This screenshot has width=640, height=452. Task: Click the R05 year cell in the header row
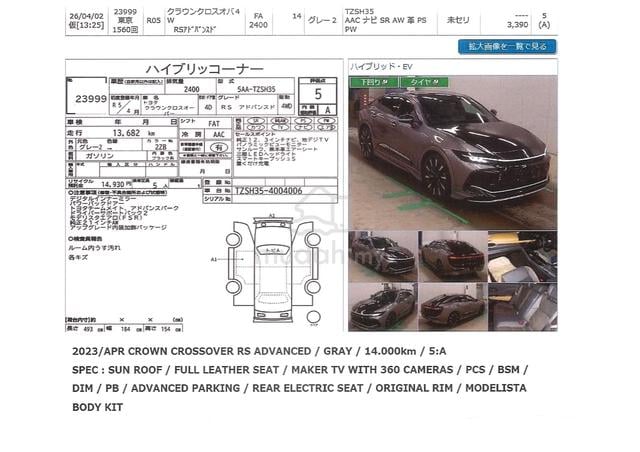point(153,20)
